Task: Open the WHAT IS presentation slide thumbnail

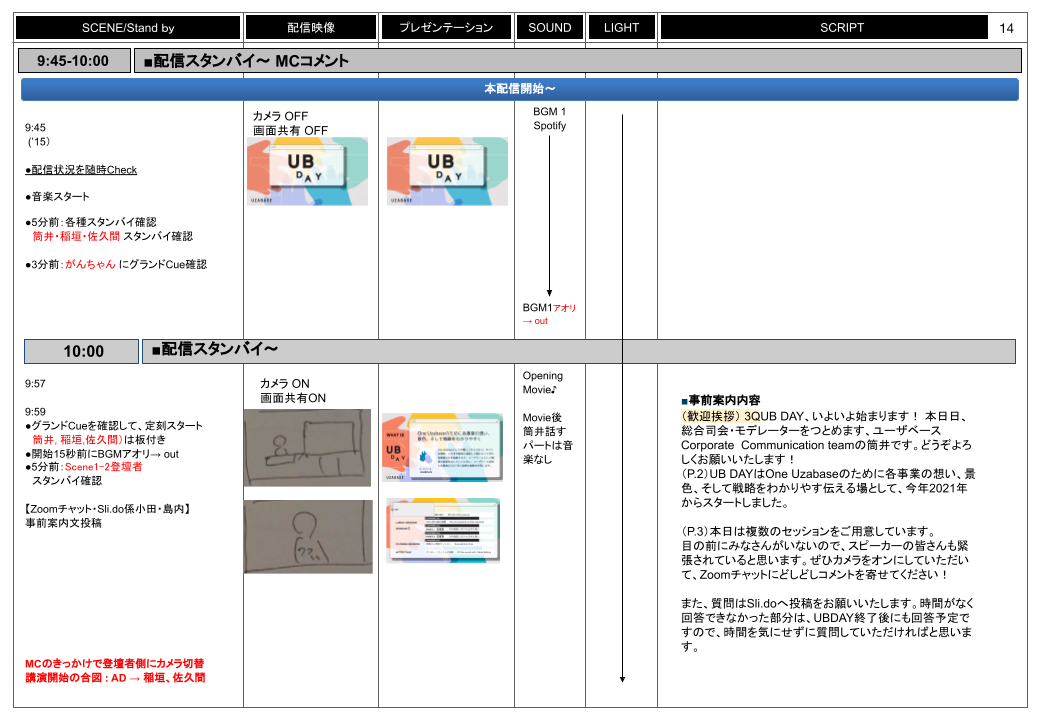Action: 441,447
